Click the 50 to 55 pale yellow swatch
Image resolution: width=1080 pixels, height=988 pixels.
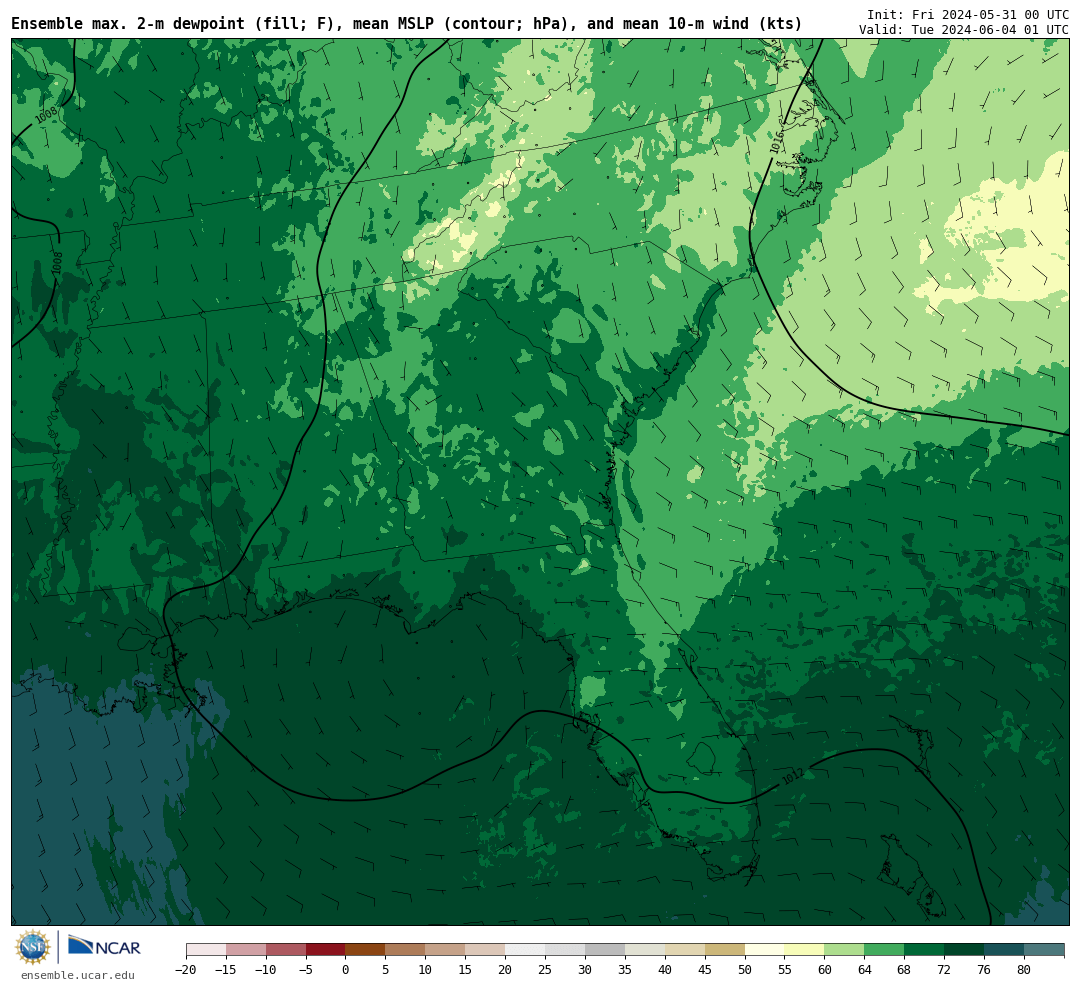click(x=765, y=950)
